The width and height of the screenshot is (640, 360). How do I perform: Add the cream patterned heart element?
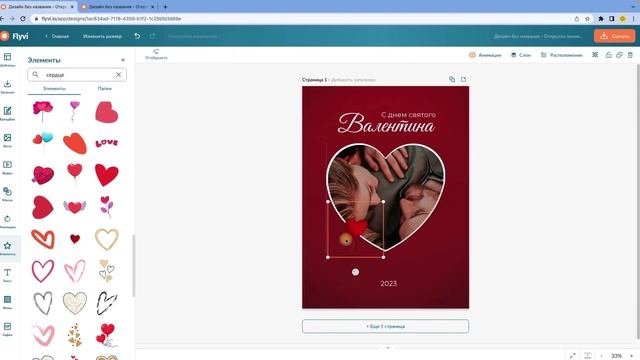(x=75, y=303)
